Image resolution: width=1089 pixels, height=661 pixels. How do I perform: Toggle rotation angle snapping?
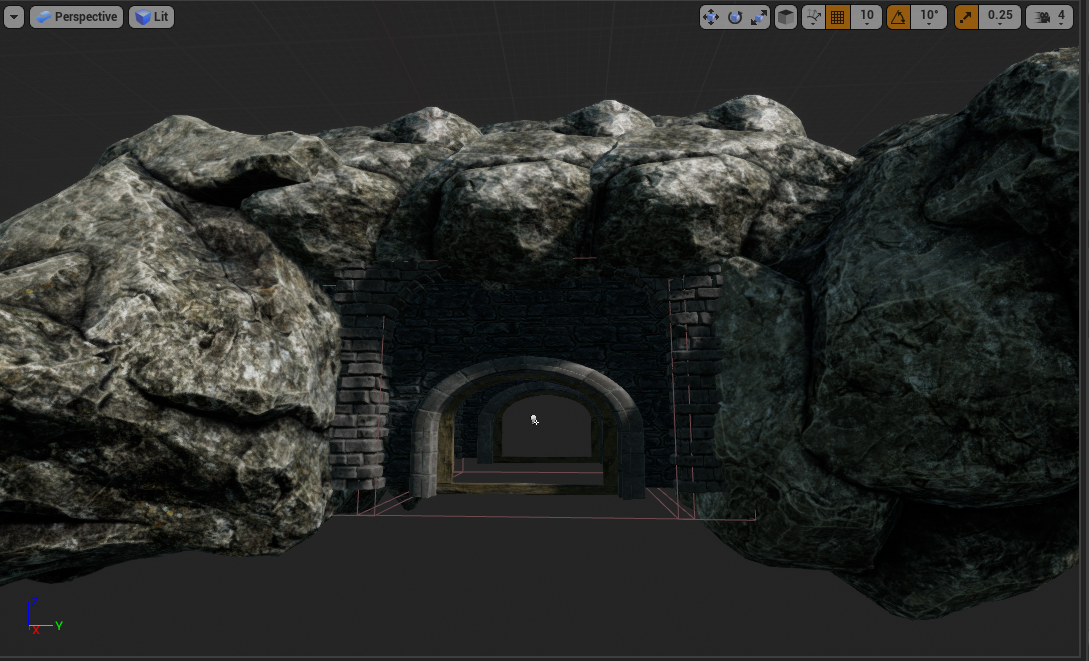(x=899, y=17)
